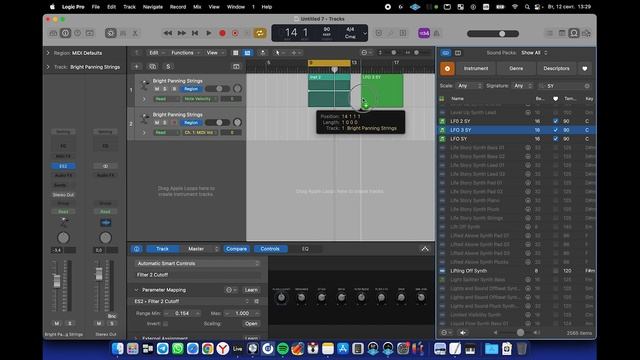
Task: Click the Capture Recording button
Action: 235,33
